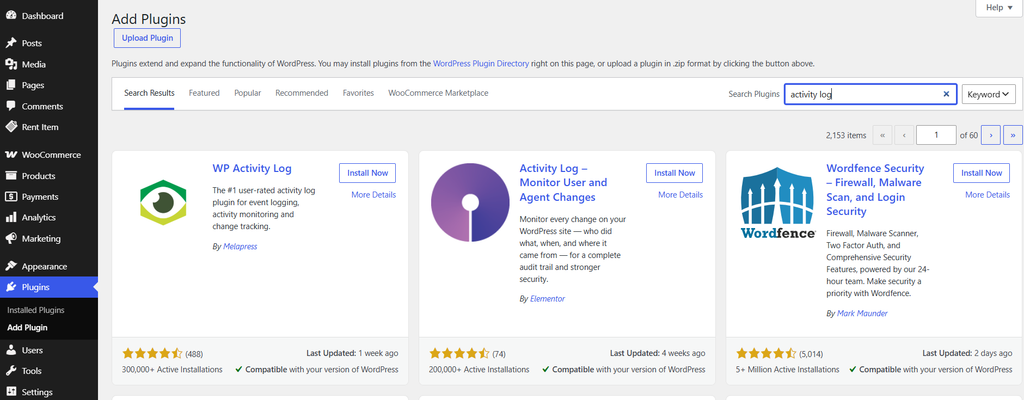Open the Recommended tab
The height and width of the screenshot is (400, 1024).
click(302, 93)
